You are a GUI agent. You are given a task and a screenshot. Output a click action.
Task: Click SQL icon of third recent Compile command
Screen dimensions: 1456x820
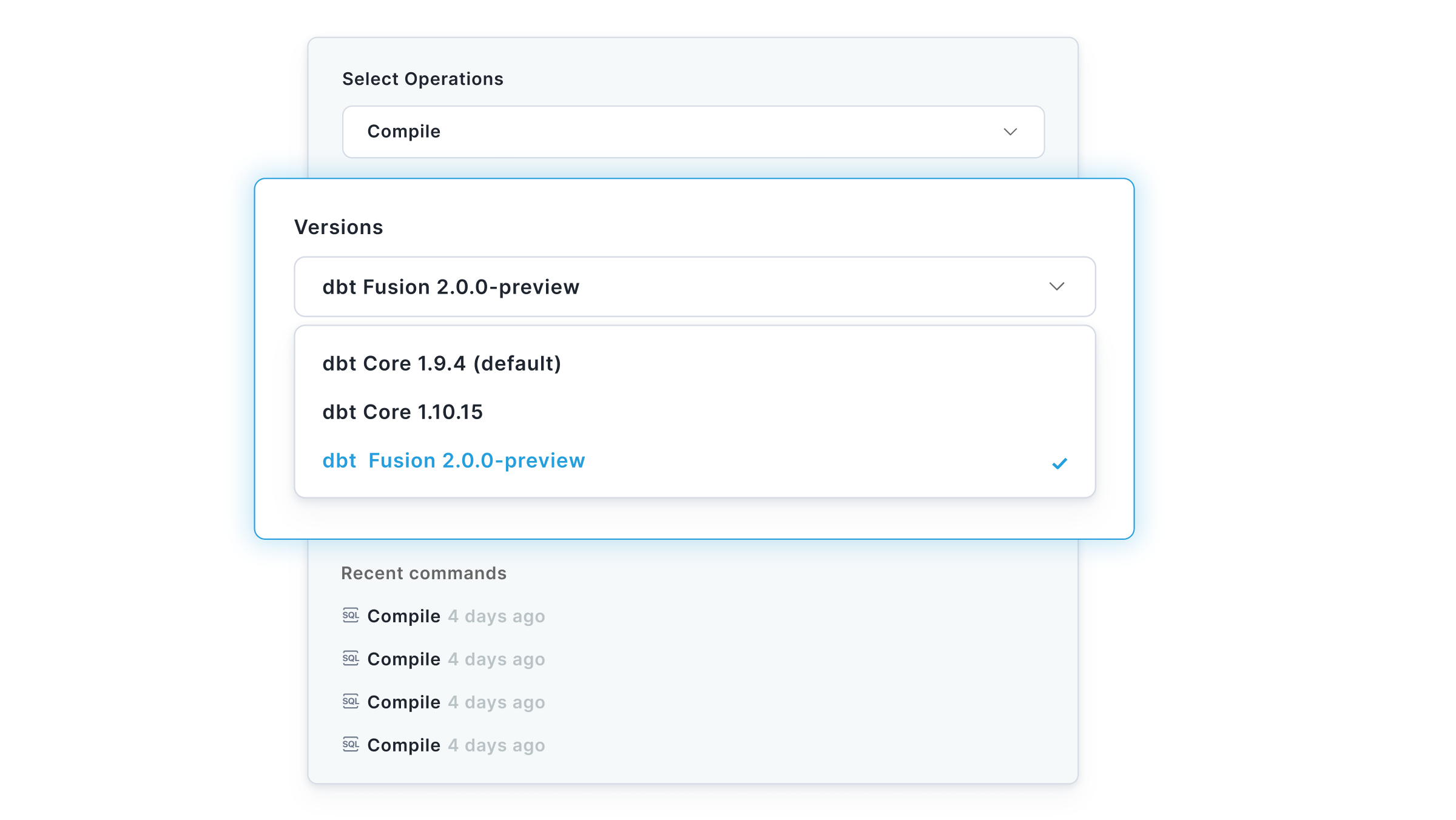(x=351, y=702)
